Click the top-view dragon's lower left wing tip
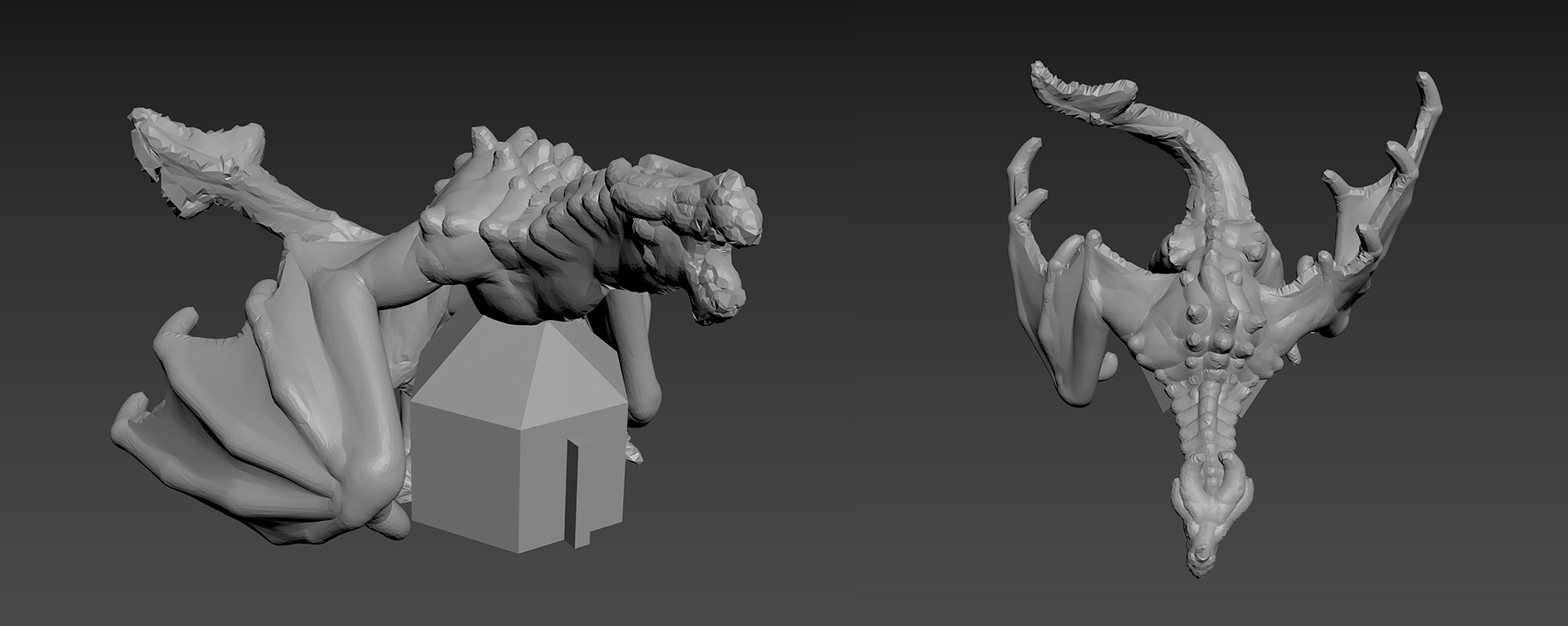Viewport: 1568px width, 626px height. point(1074,392)
